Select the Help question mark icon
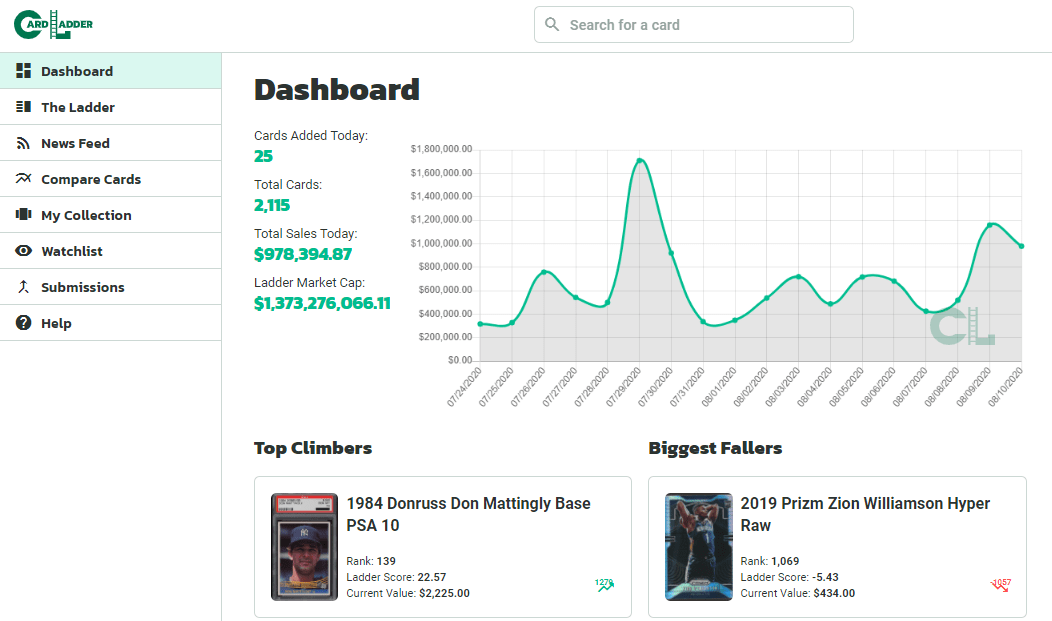1052x621 pixels. (22, 322)
